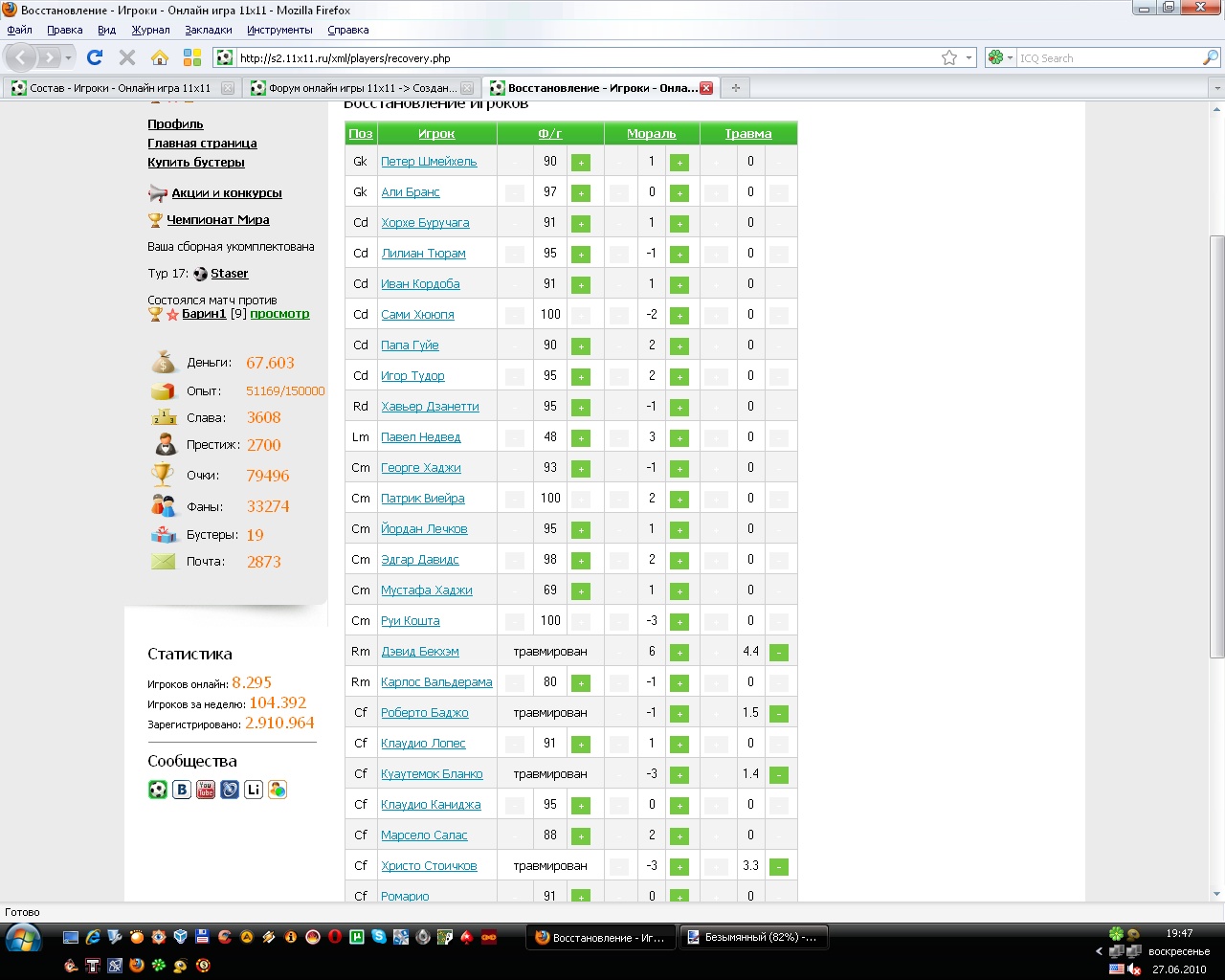Bookmark this page with the star icon
The width and height of the screenshot is (1225, 980).
(949, 58)
